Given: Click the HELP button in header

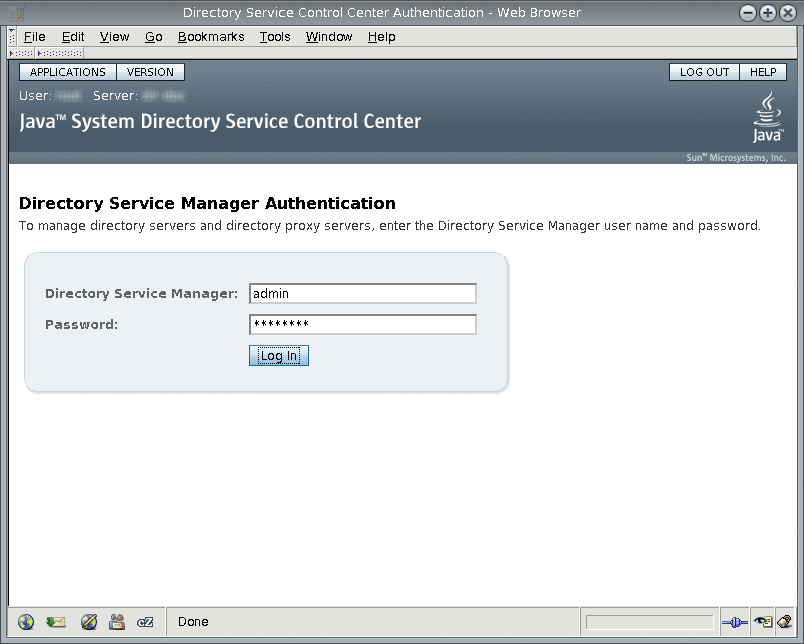Looking at the screenshot, I should pos(763,72).
